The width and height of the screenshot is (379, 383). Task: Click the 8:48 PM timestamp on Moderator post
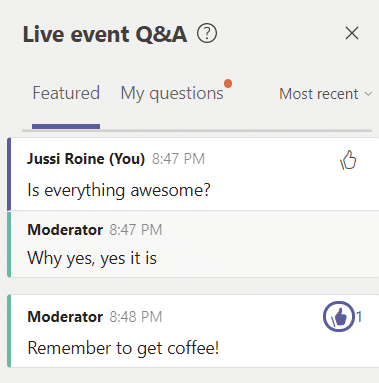pos(136,317)
